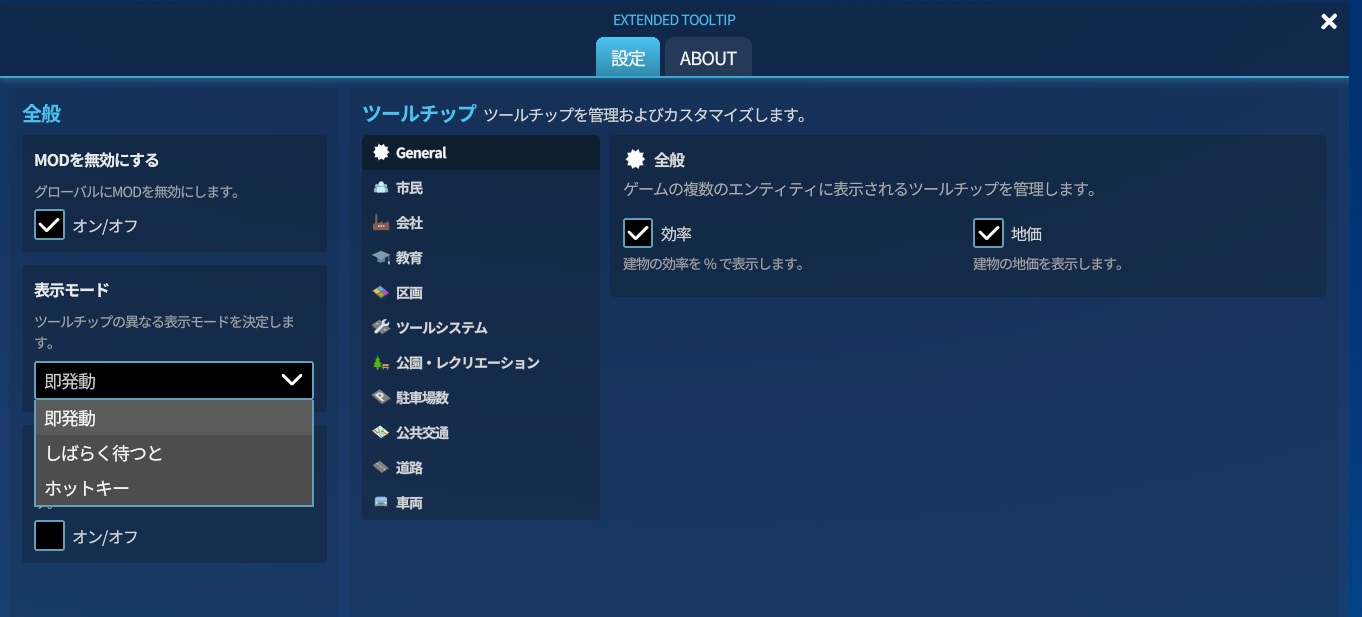
Task: Open the ツールシステム settings icon
Action: [381, 327]
